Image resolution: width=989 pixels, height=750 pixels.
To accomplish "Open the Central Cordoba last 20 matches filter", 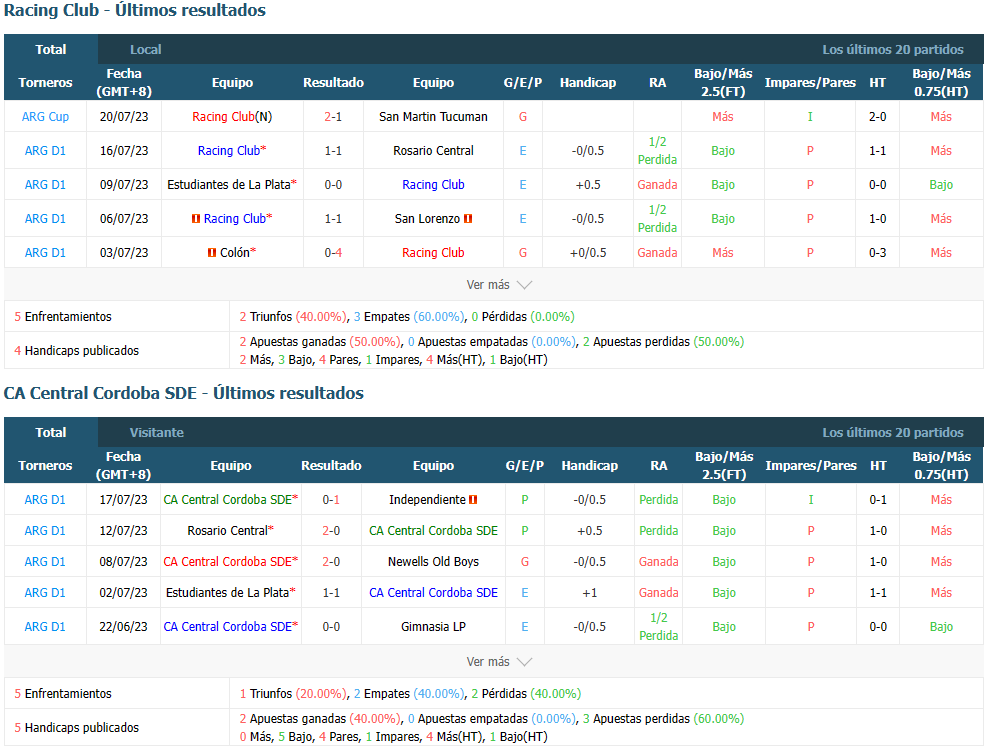I will tap(892, 432).
